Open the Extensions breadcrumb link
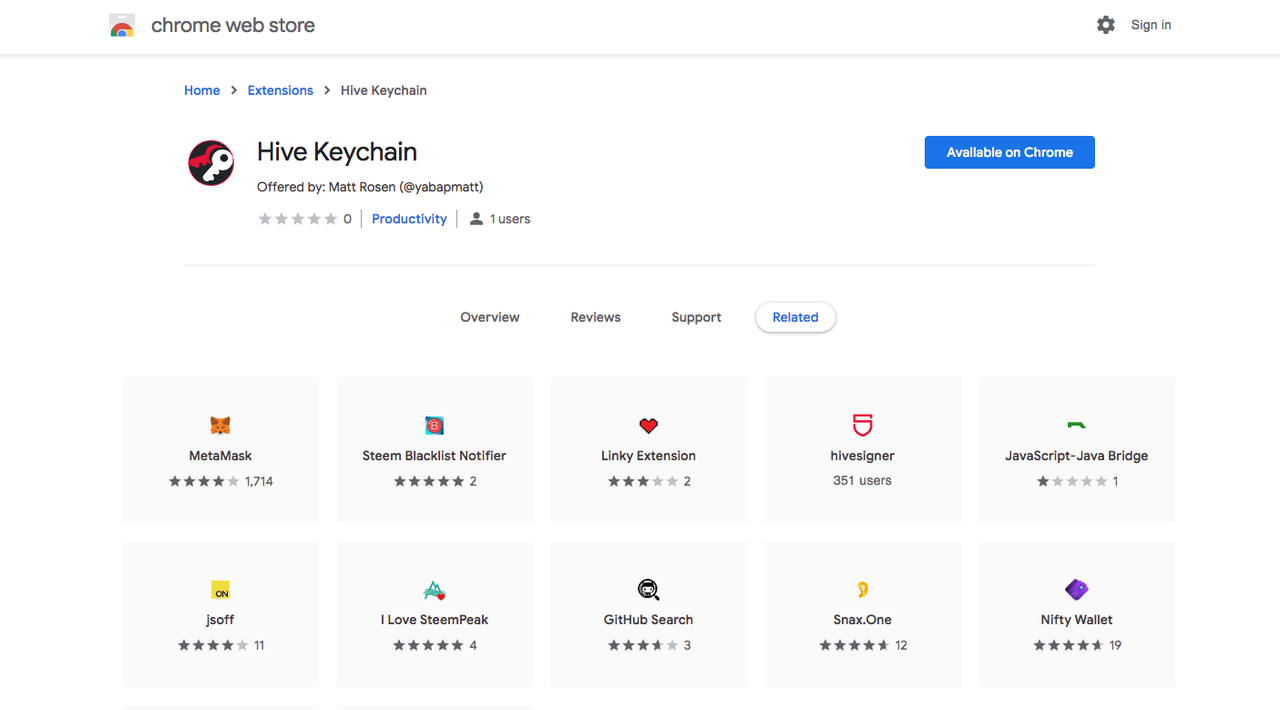1280x710 pixels. [280, 90]
